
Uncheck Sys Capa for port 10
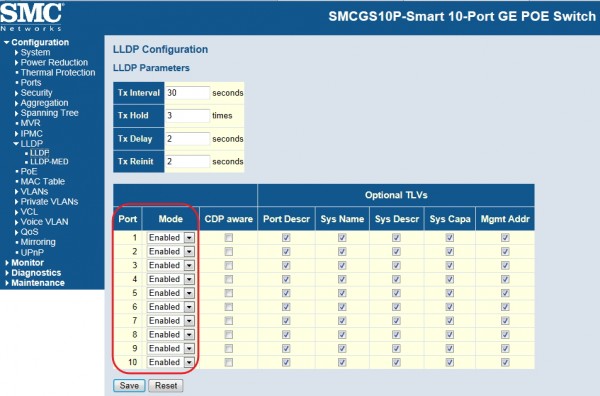tap(450, 362)
